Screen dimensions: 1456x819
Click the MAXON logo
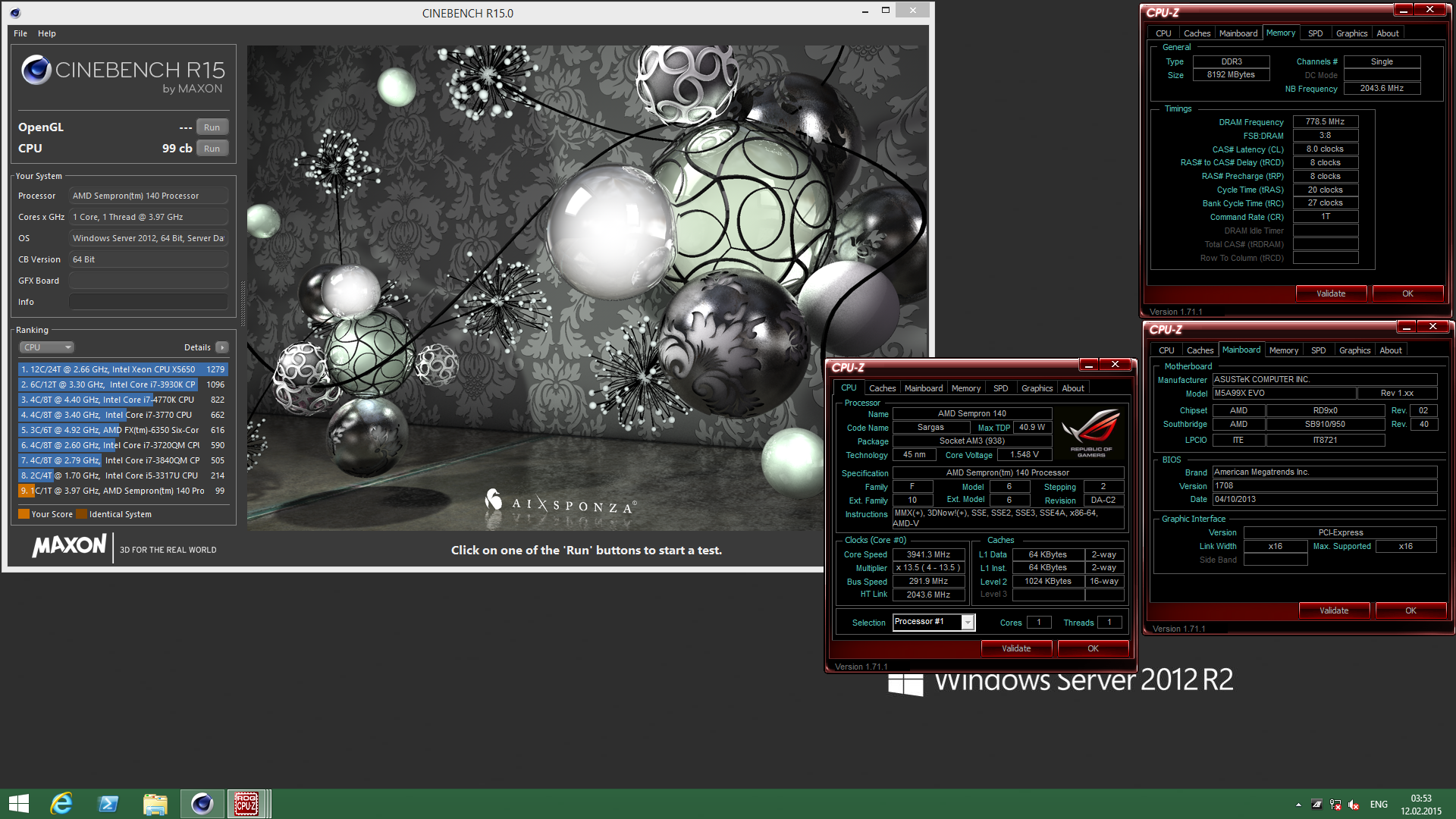point(69,546)
